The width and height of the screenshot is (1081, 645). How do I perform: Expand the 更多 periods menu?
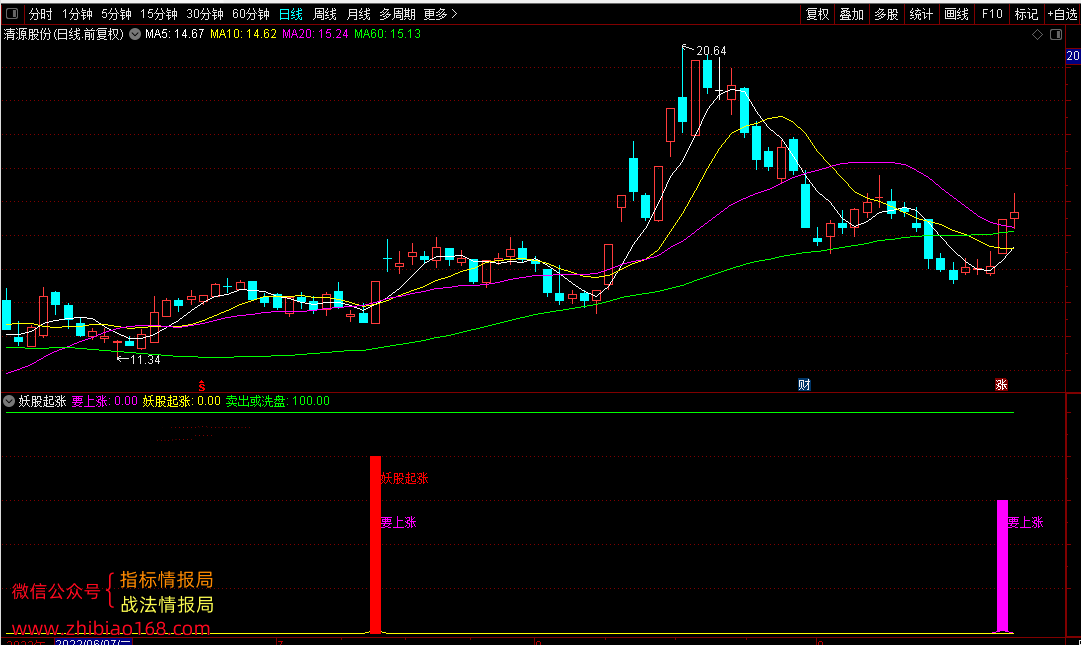click(x=440, y=14)
